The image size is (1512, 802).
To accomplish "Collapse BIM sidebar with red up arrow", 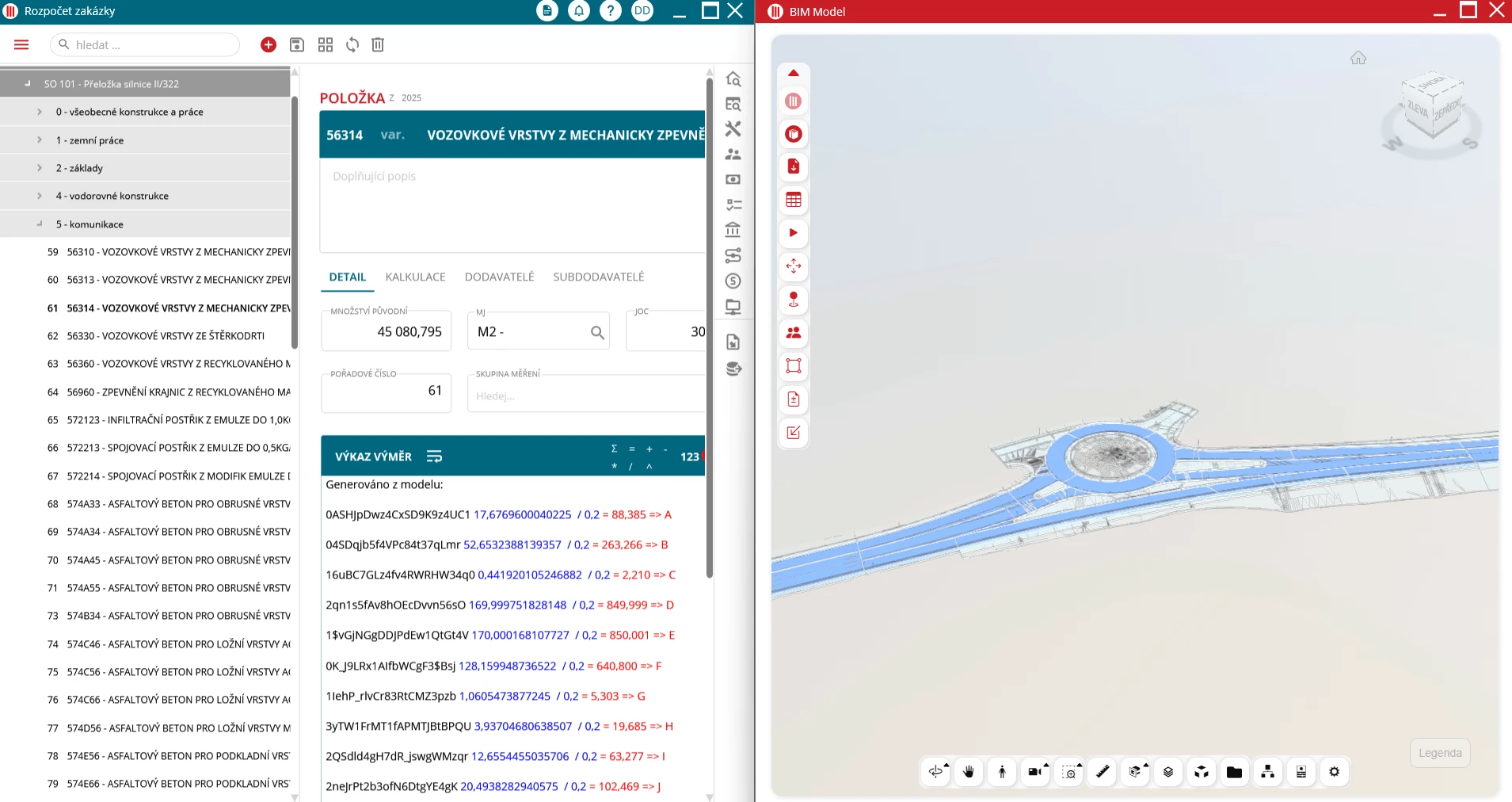I will (793, 74).
